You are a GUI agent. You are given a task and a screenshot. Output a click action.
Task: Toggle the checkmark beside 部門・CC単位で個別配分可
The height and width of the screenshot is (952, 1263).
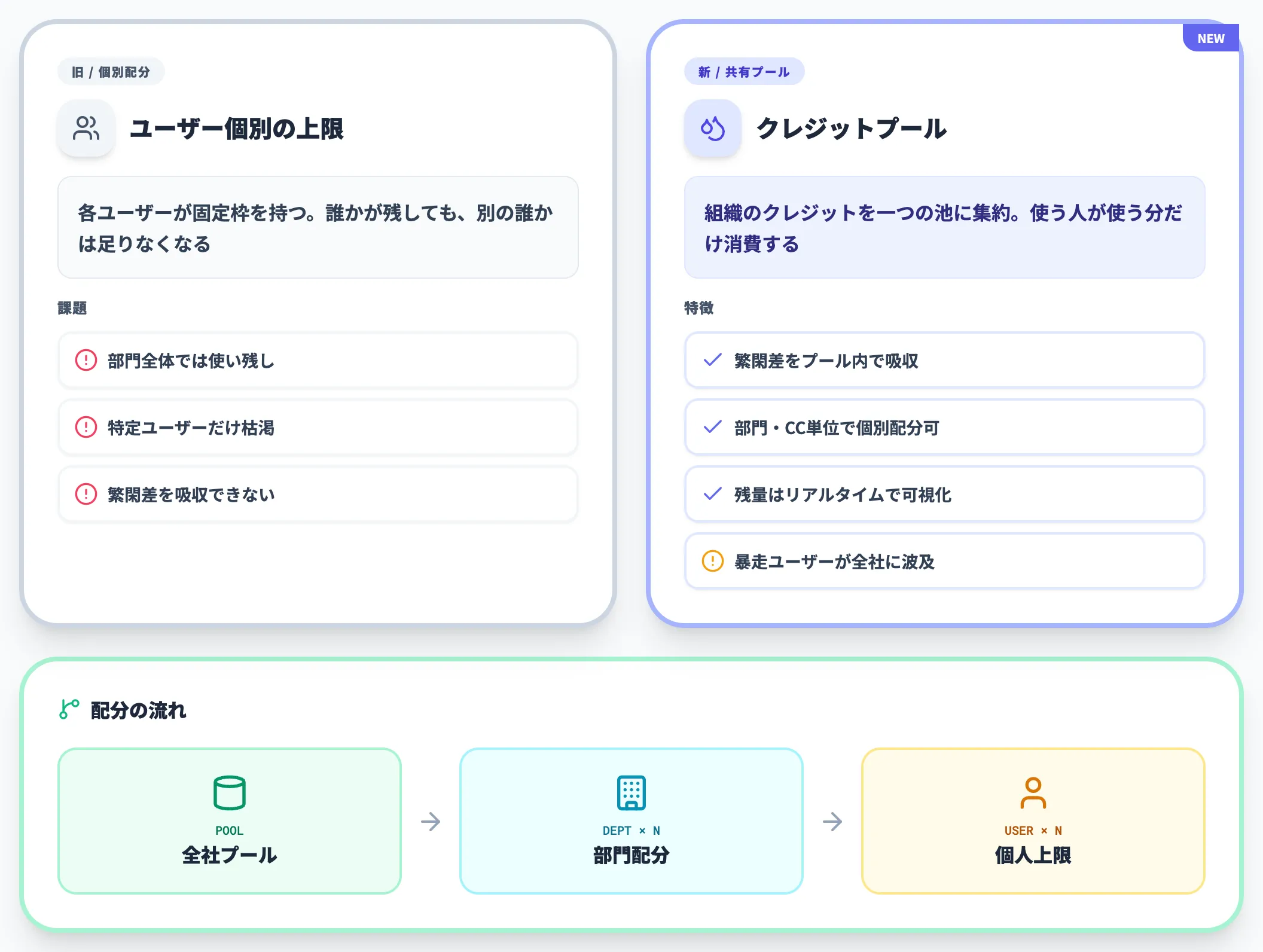tap(712, 428)
